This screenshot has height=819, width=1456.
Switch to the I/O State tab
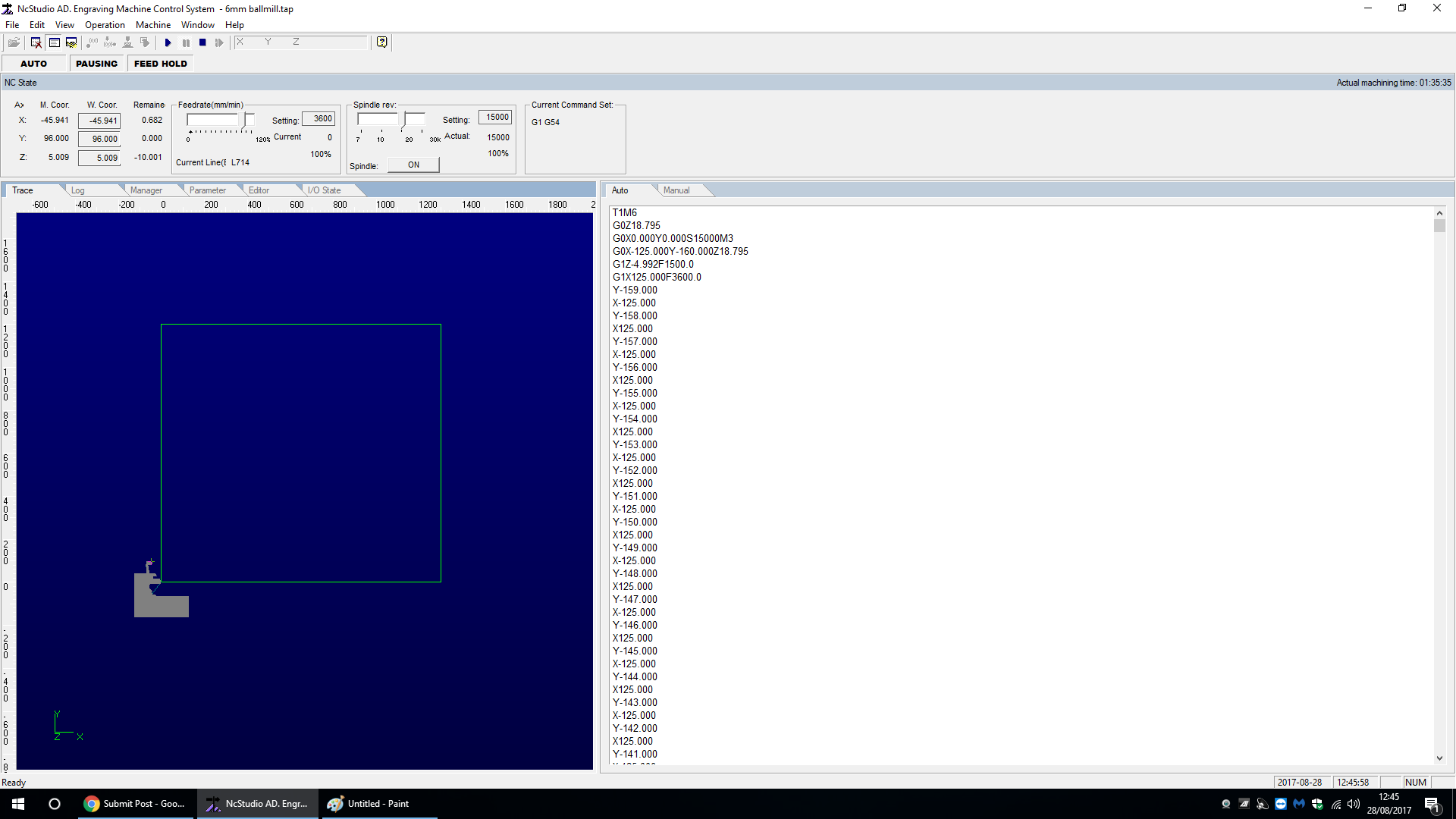324,190
